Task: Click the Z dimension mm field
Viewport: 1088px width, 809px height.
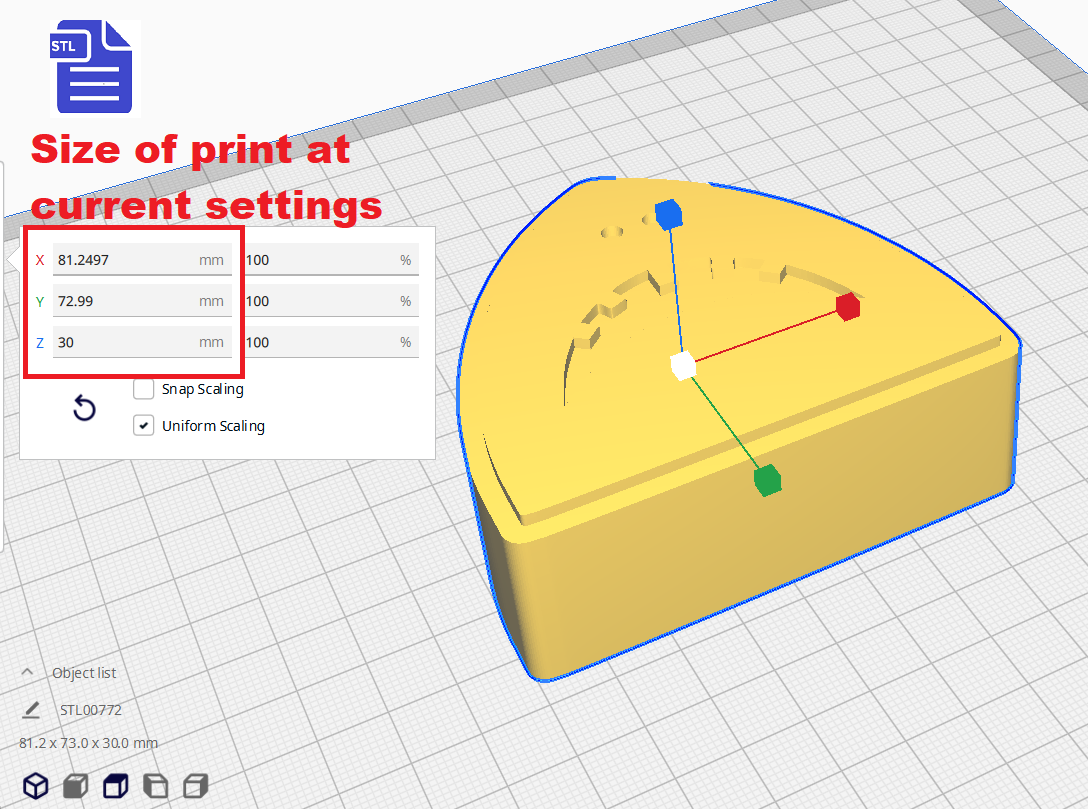Action: click(125, 342)
